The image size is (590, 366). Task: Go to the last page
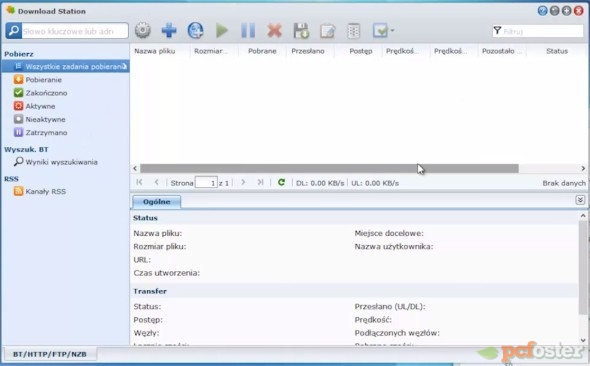coord(260,182)
